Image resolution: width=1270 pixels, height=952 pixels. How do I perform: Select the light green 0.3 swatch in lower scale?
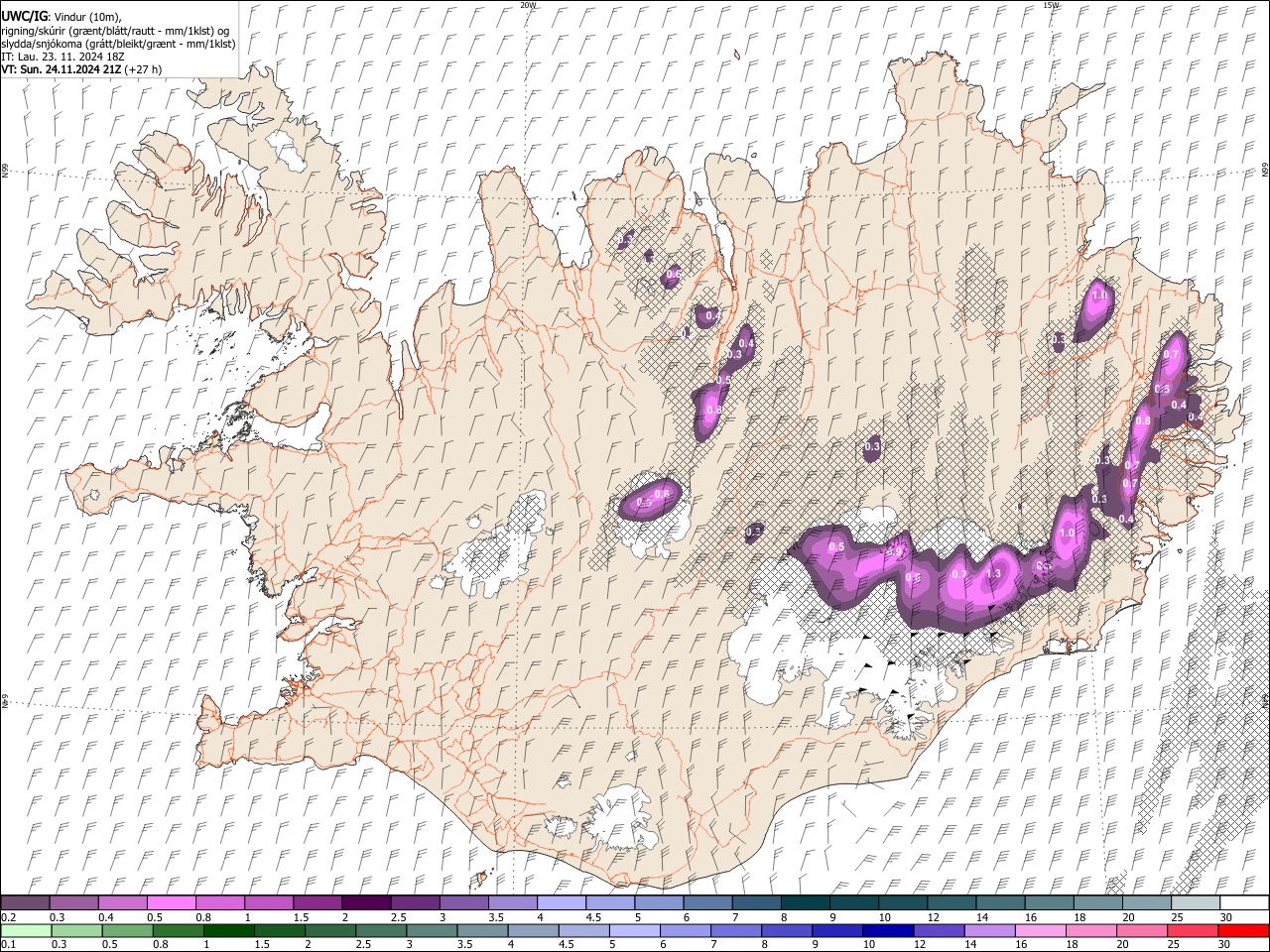(76, 930)
